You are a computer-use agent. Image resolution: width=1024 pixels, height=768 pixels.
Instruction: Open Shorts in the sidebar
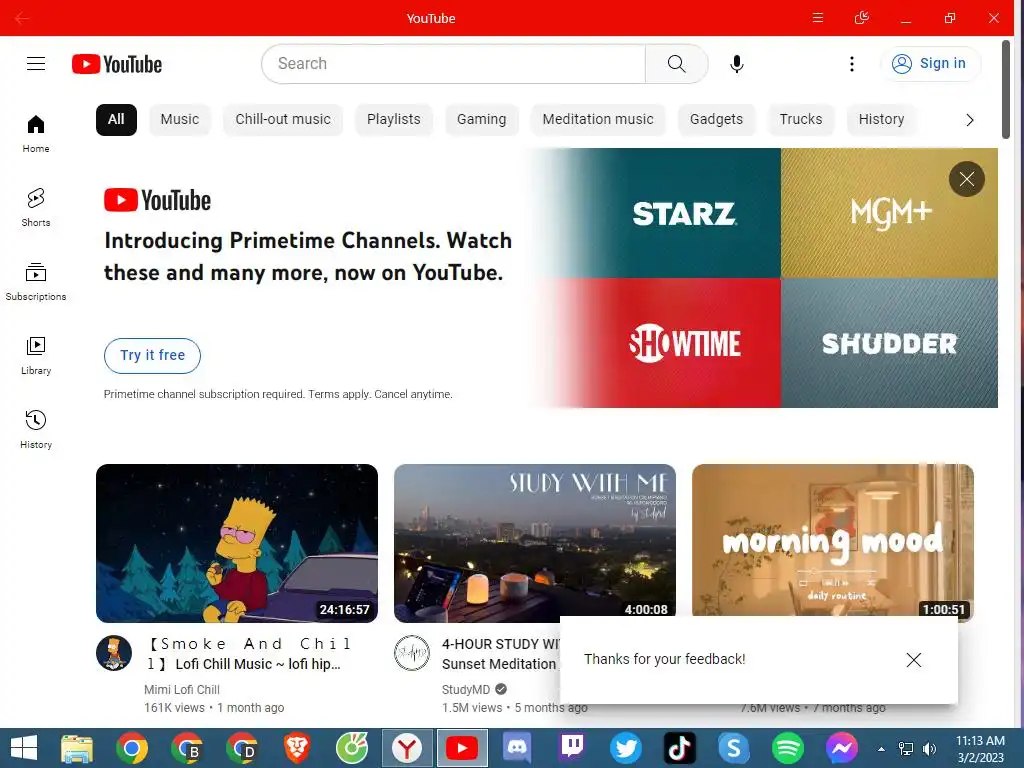pyautogui.click(x=36, y=208)
